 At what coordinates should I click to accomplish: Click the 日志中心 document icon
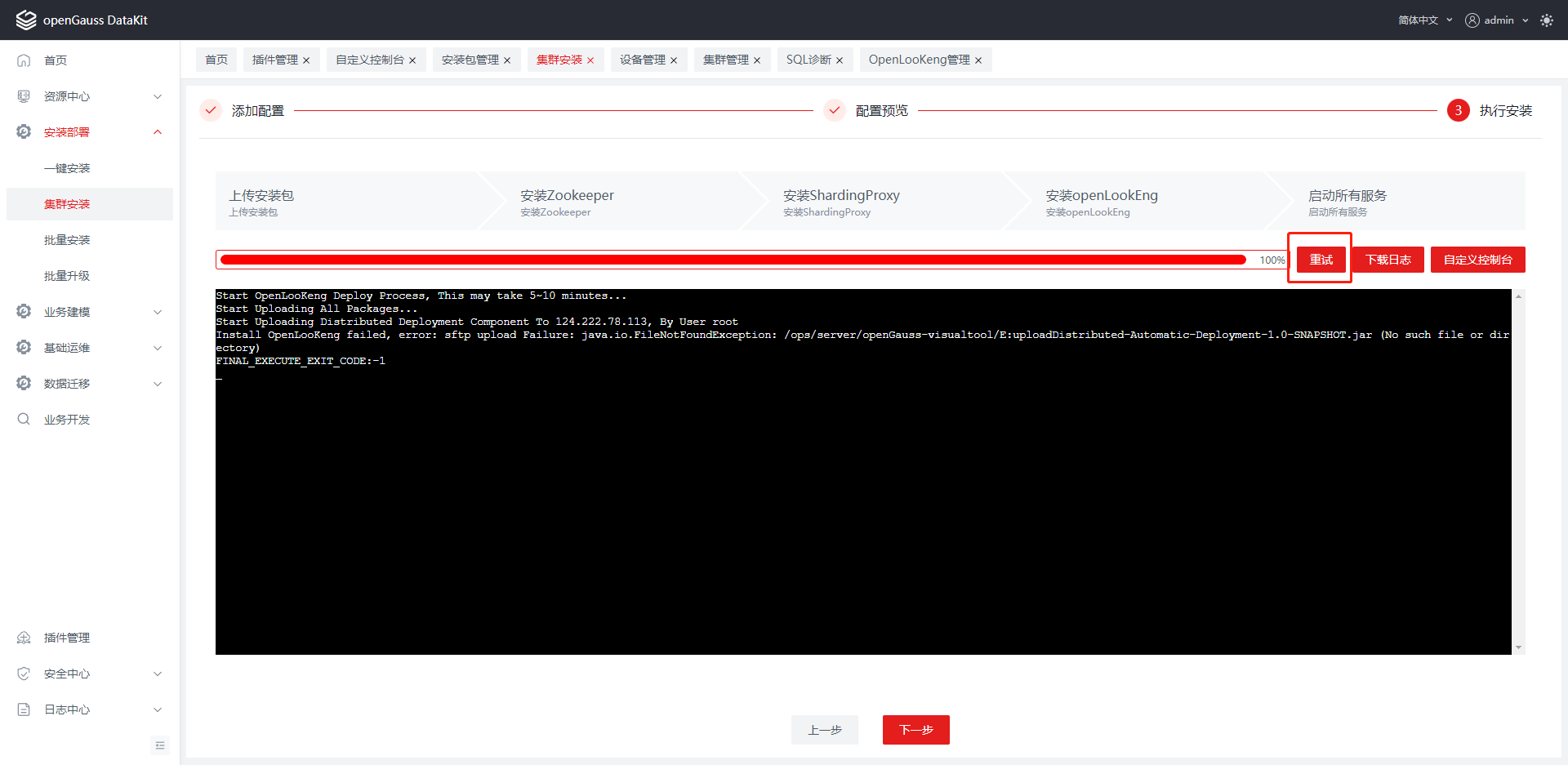click(24, 709)
